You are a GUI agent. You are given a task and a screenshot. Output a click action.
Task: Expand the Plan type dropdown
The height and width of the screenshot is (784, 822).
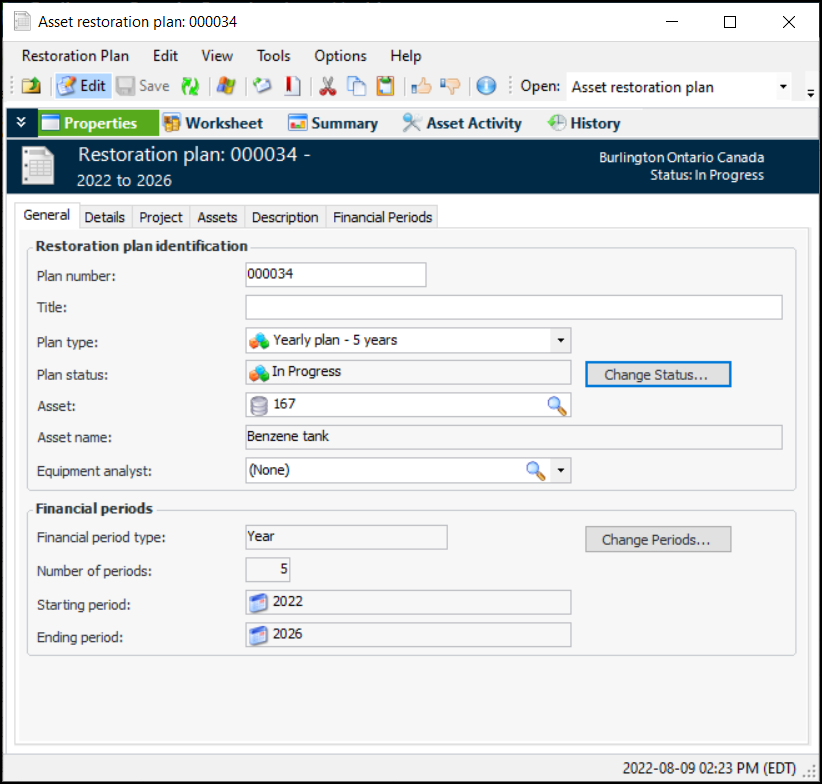tap(560, 341)
